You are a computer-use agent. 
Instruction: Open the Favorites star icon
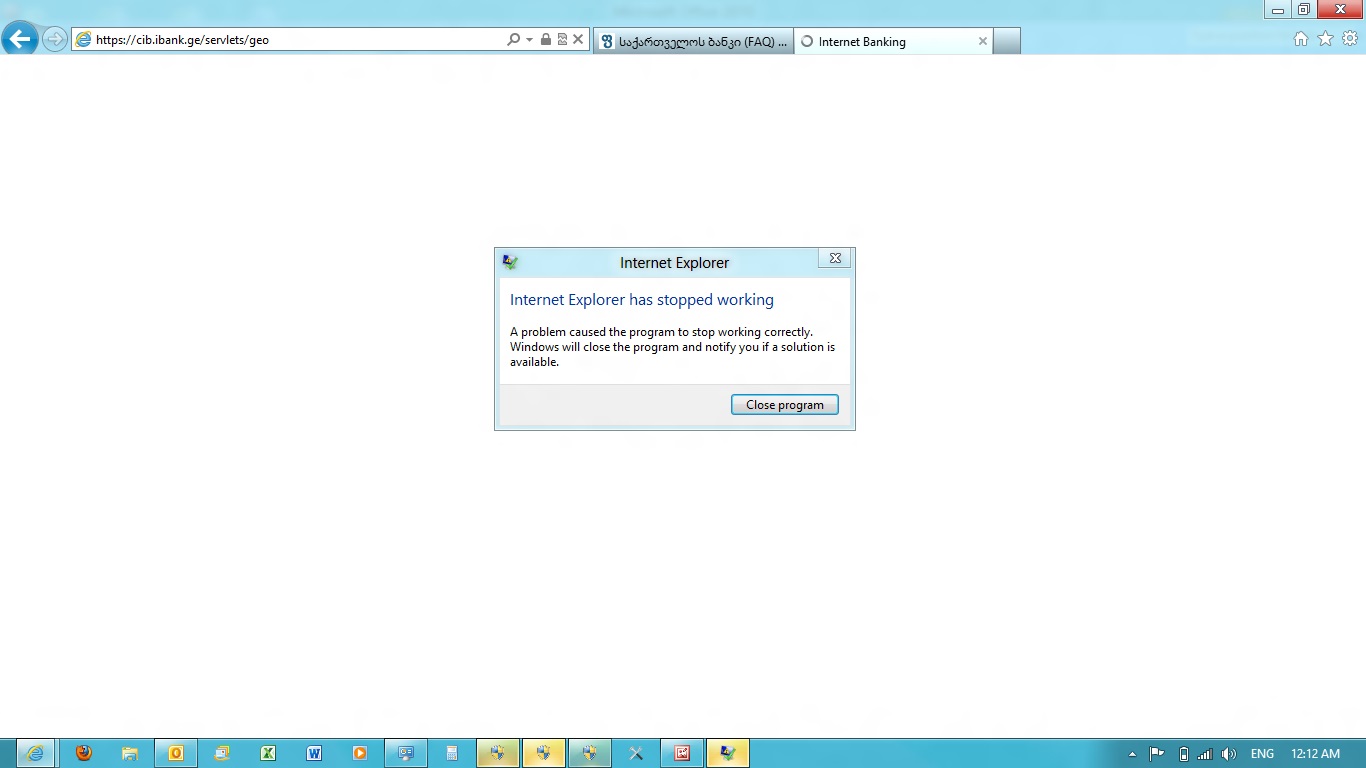(1326, 39)
